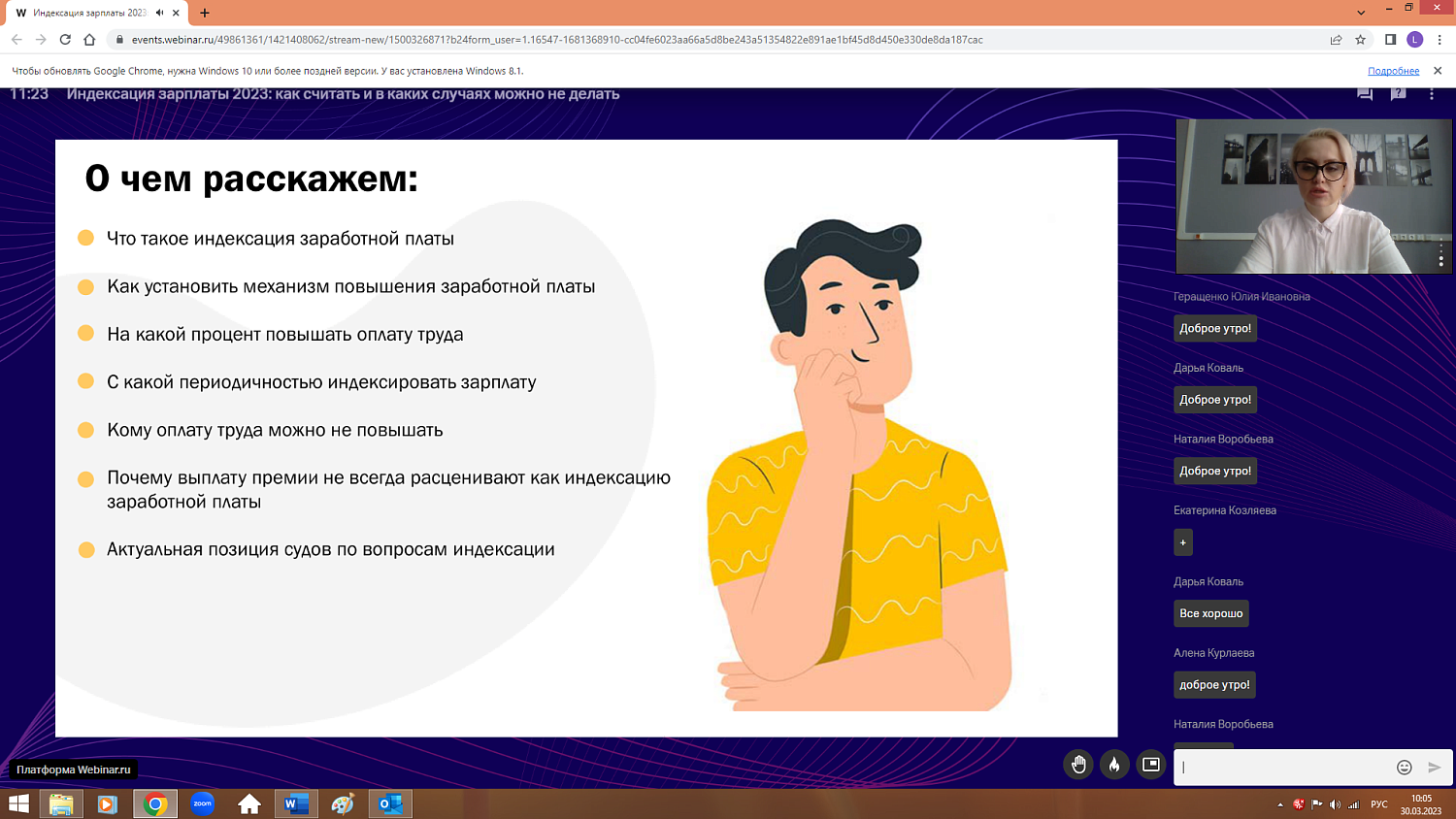Screen dimensions: 1456x819
Task: Click the webinar title Индексация зарплаты 2023
Action: coord(343,94)
